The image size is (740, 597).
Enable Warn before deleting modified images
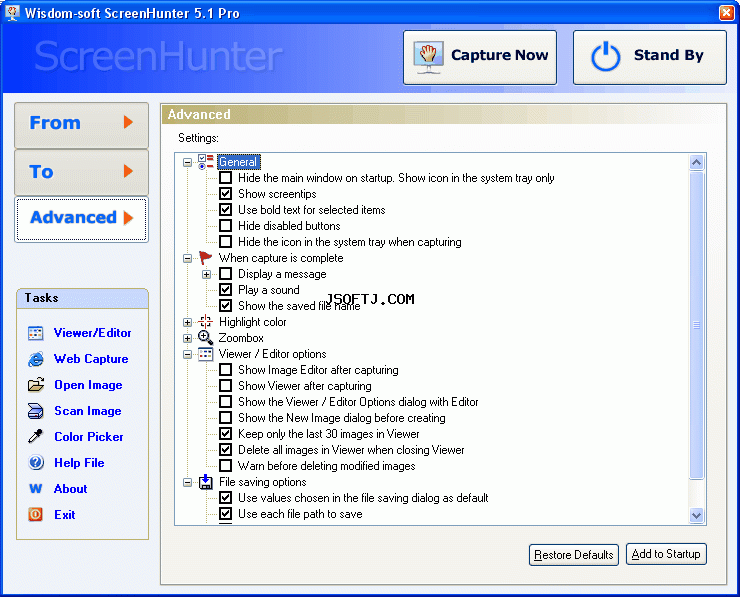226,466
